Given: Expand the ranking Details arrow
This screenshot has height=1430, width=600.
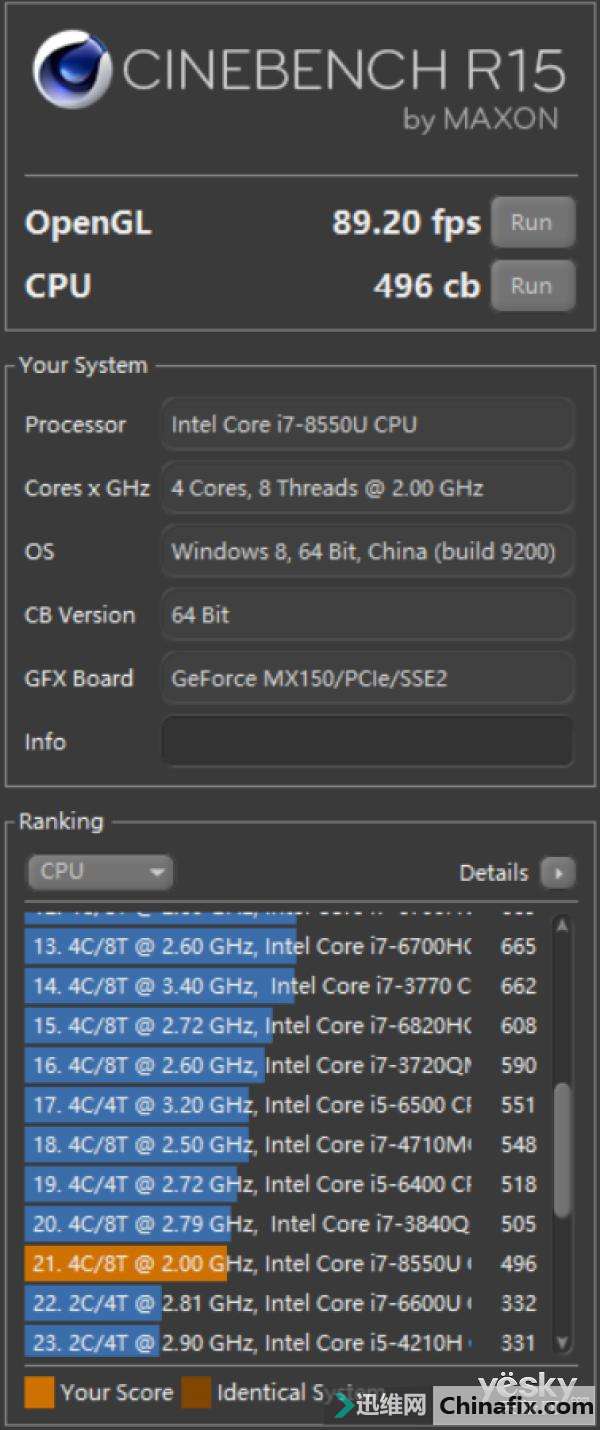Looking at the screenshot, I should pos(558,873).
